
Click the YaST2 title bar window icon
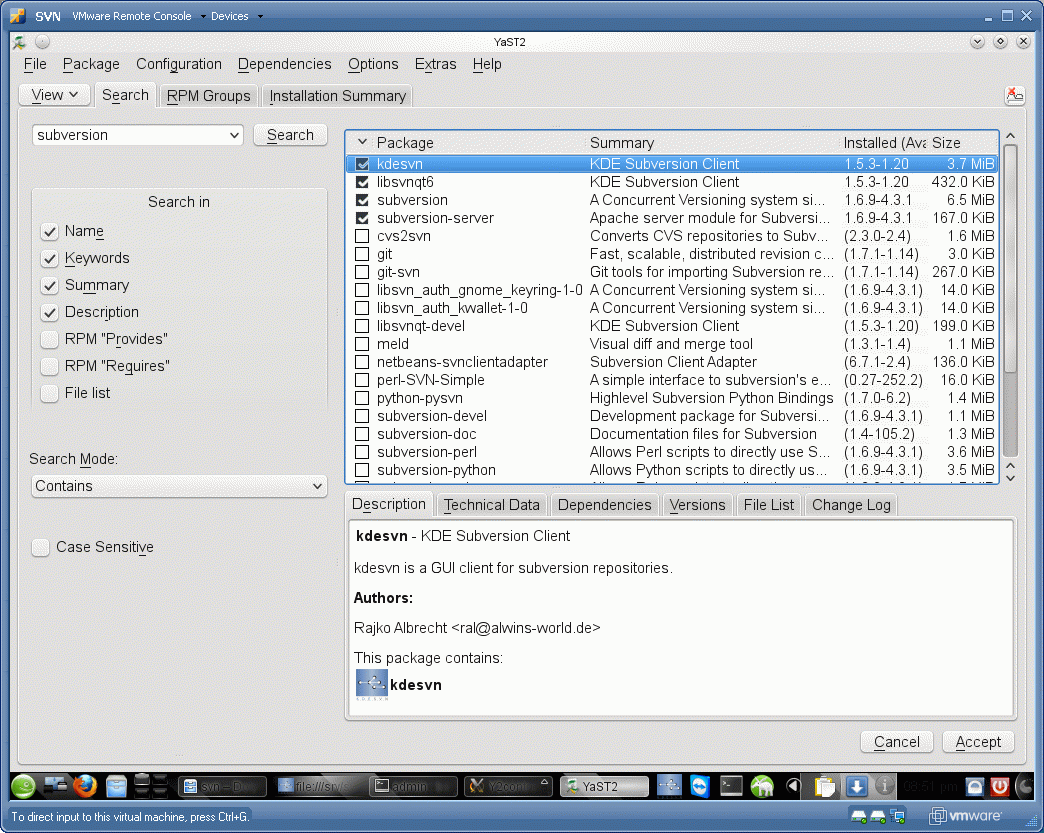pyautogui.click(x=19, y=42)
